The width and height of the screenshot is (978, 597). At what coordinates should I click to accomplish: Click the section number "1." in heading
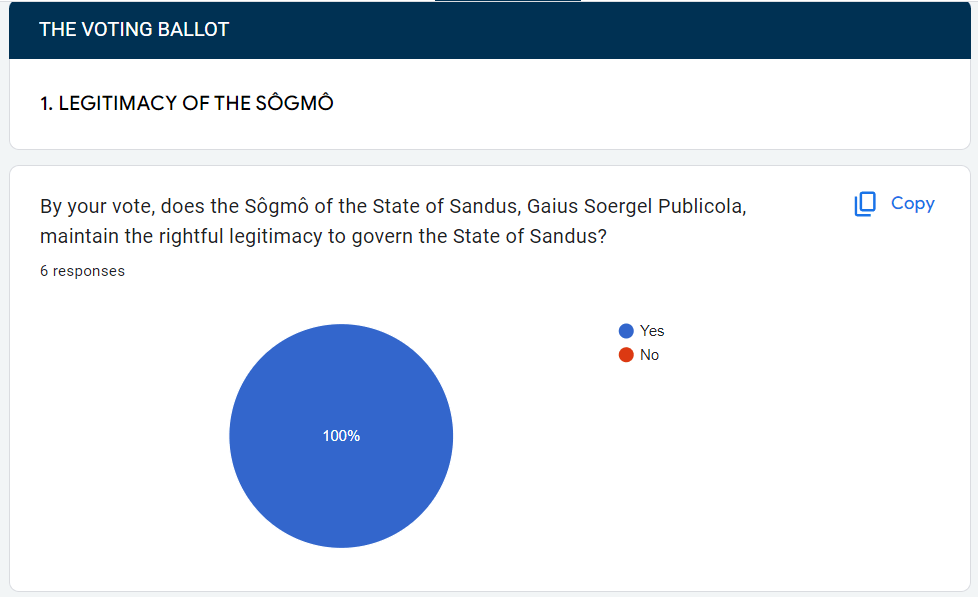(x=46, y=104)
